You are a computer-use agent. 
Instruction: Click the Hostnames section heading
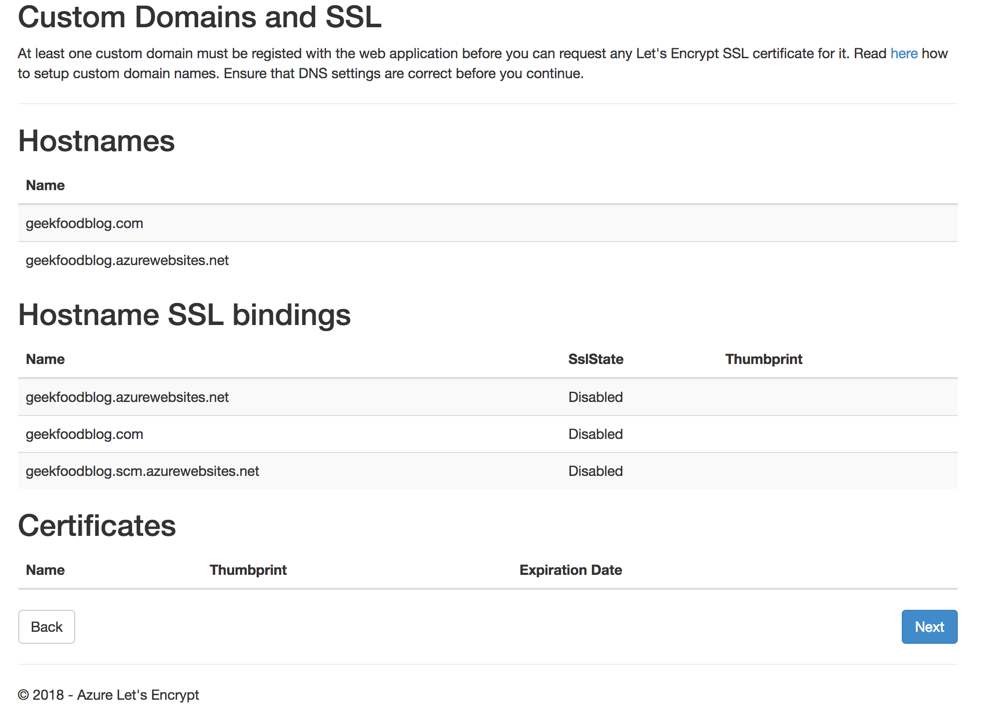click(x=96, y=141)
